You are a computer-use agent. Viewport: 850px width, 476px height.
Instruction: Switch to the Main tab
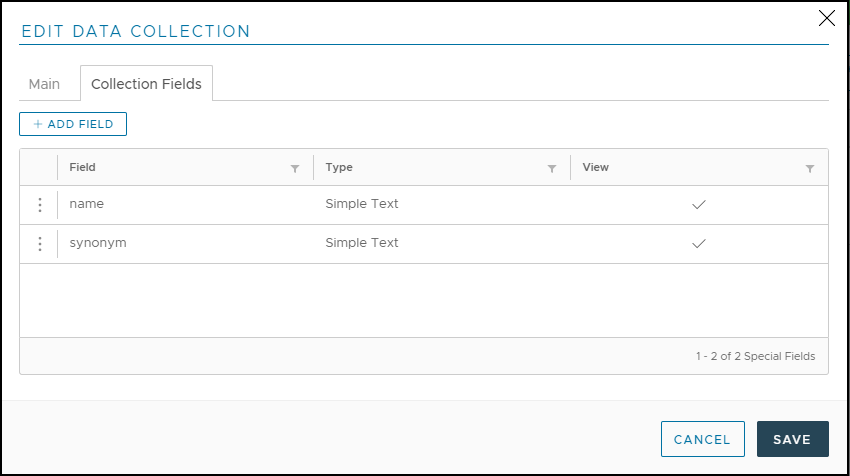[x=44, y=84]
